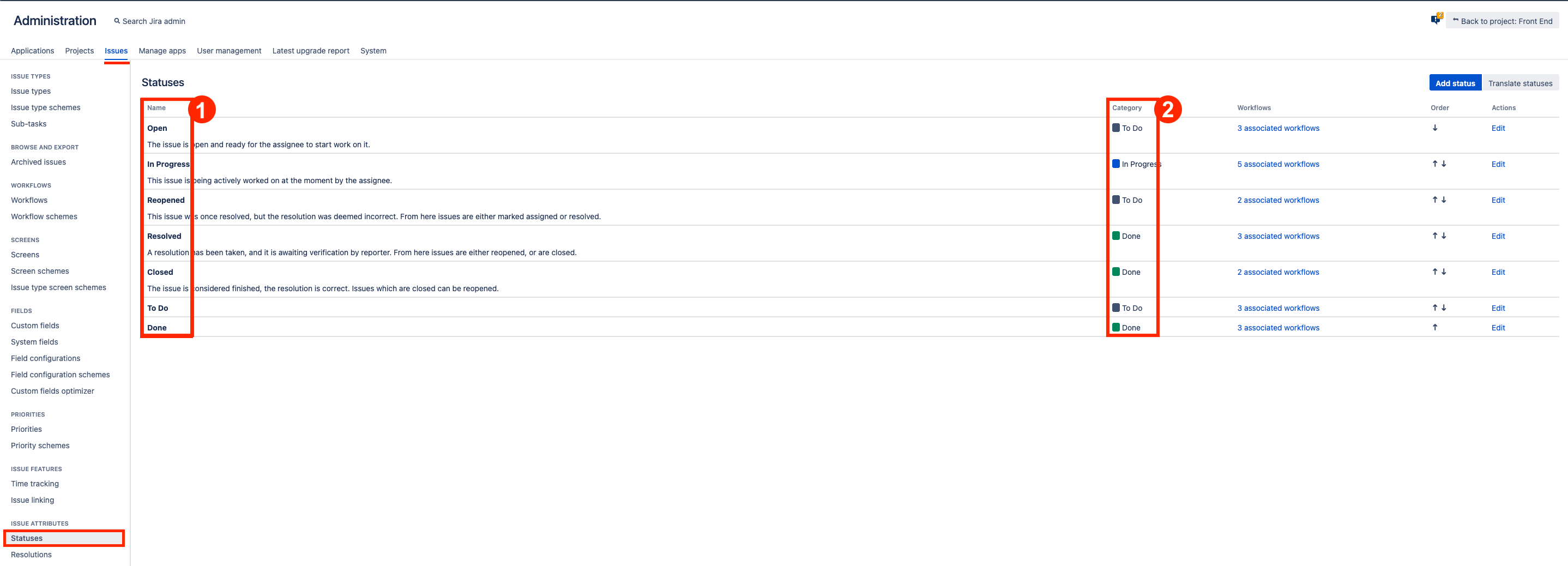
Task: Open Issue type screen schemes
Action: 58,287
